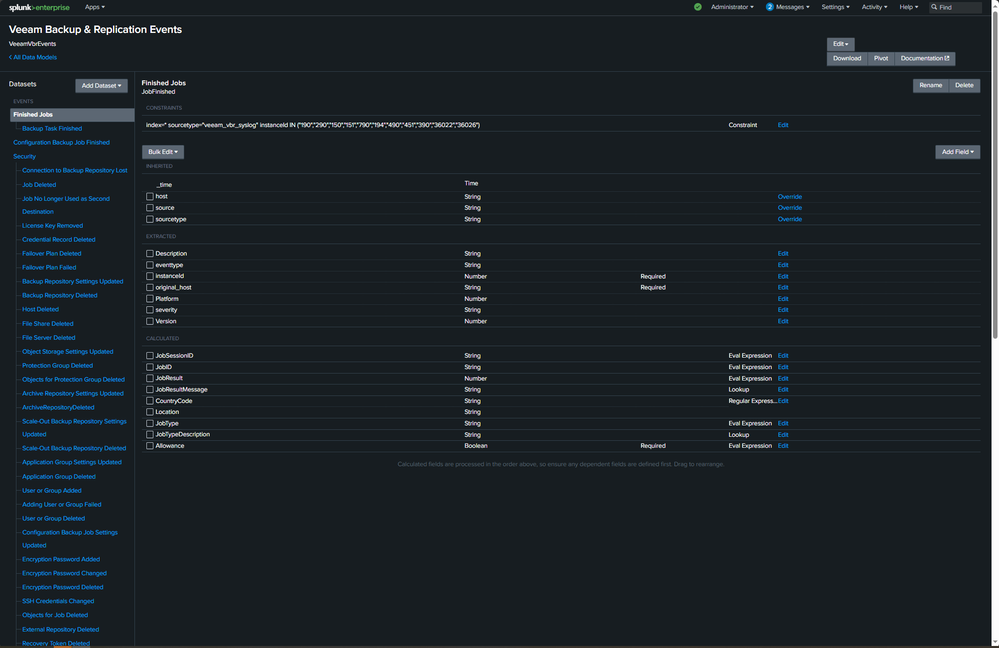Screen dimensions: 999x648
Task: Override the inherited sourcetype field
Action: (789, 219)
